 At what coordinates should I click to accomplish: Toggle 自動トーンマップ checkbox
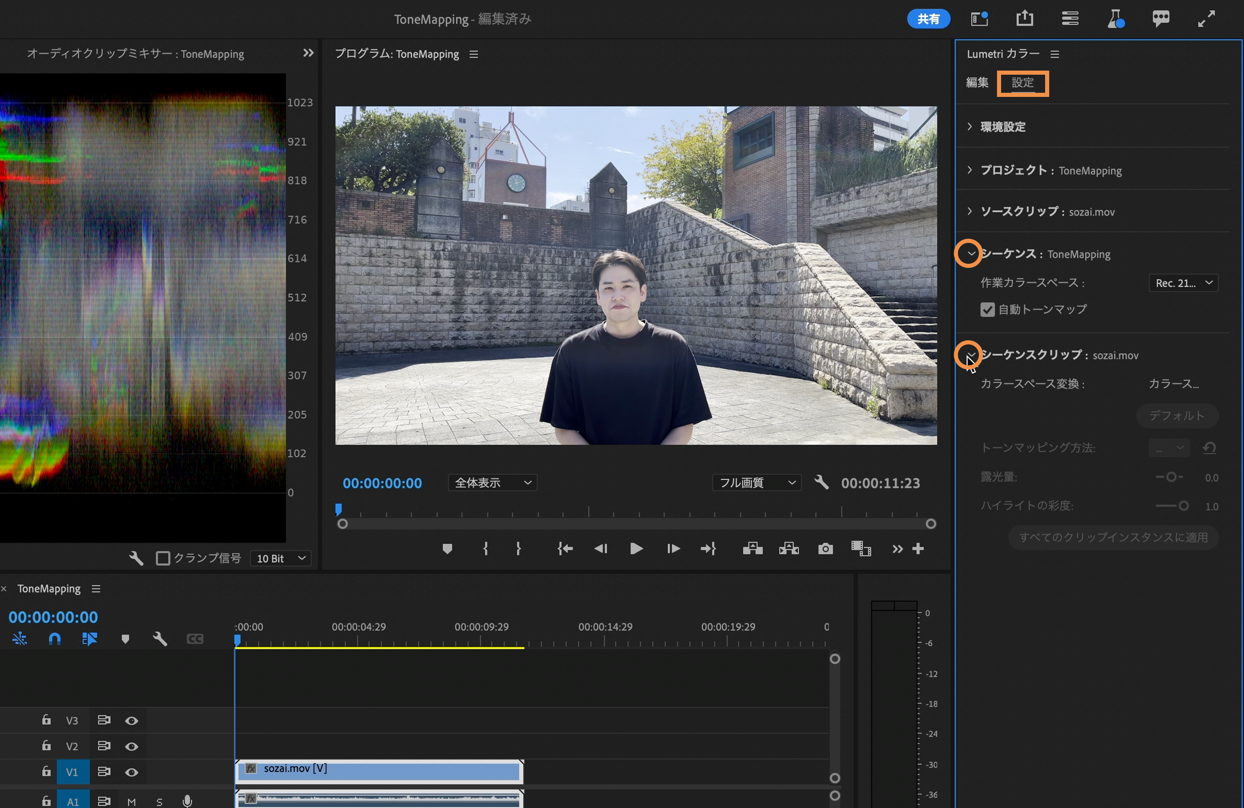tap(988, 310)
